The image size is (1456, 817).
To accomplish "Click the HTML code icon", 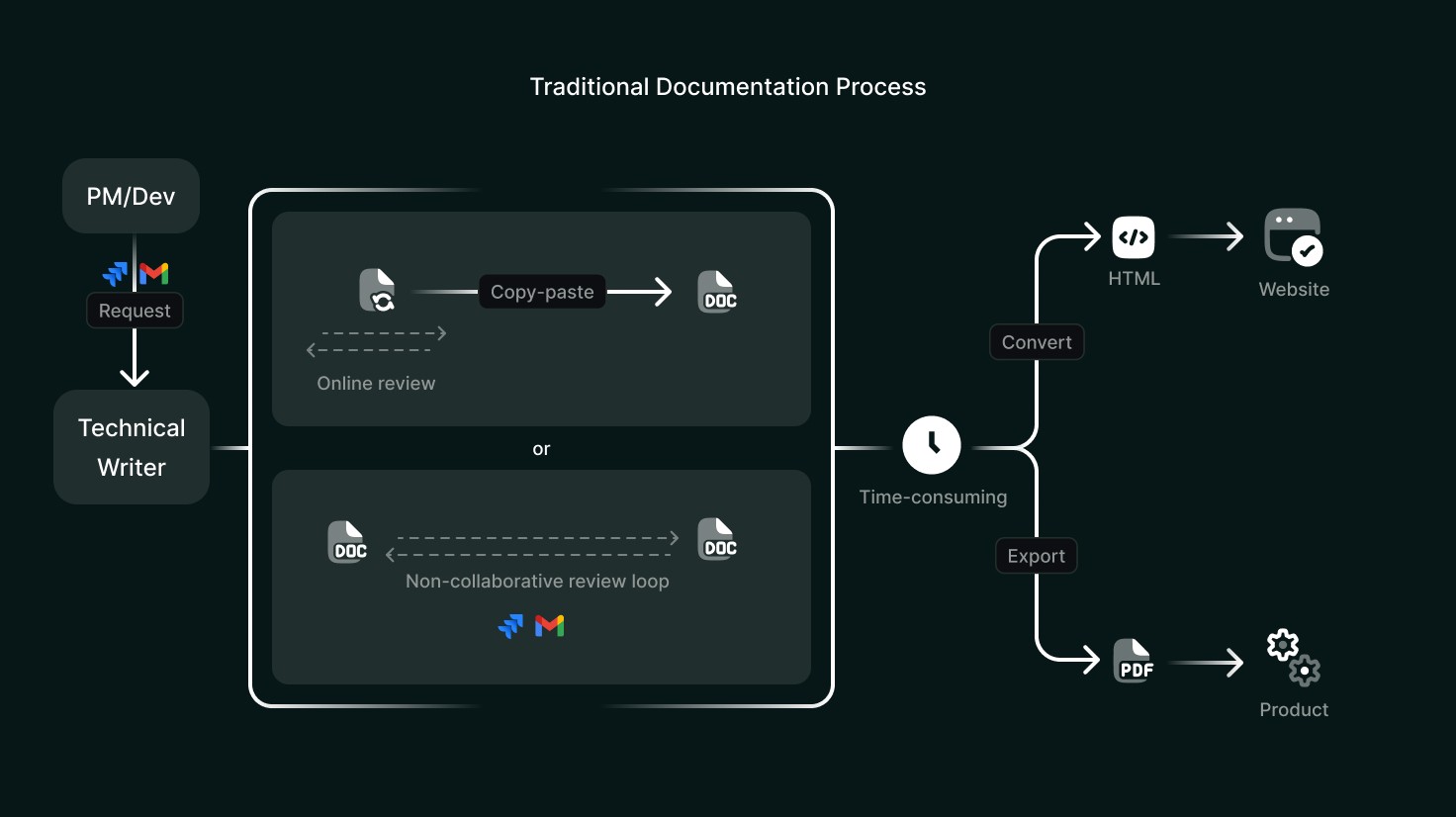I will click(x=1134, y=237).
